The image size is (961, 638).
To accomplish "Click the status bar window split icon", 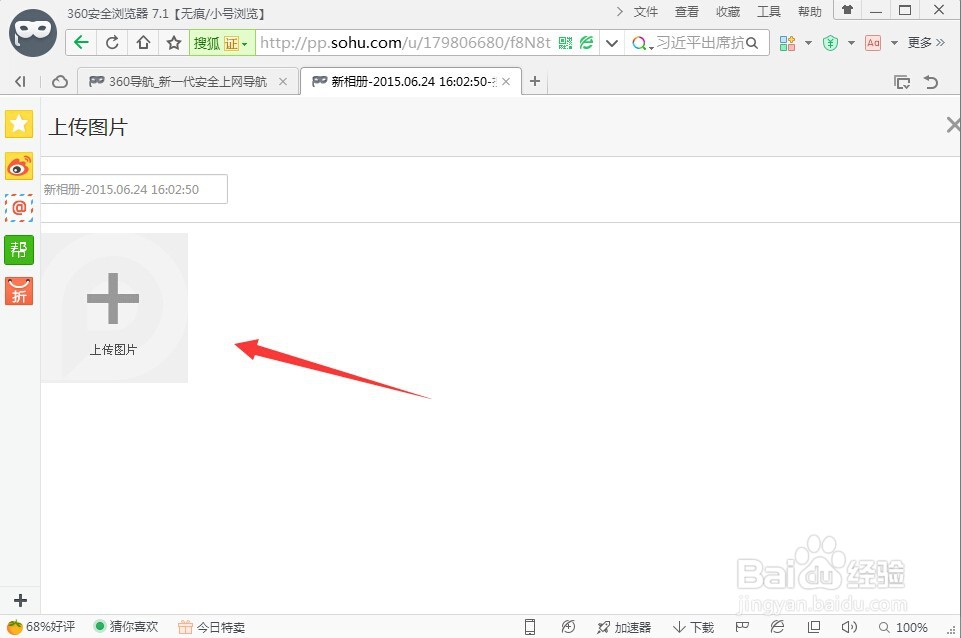I will click(x=814, y=627).
